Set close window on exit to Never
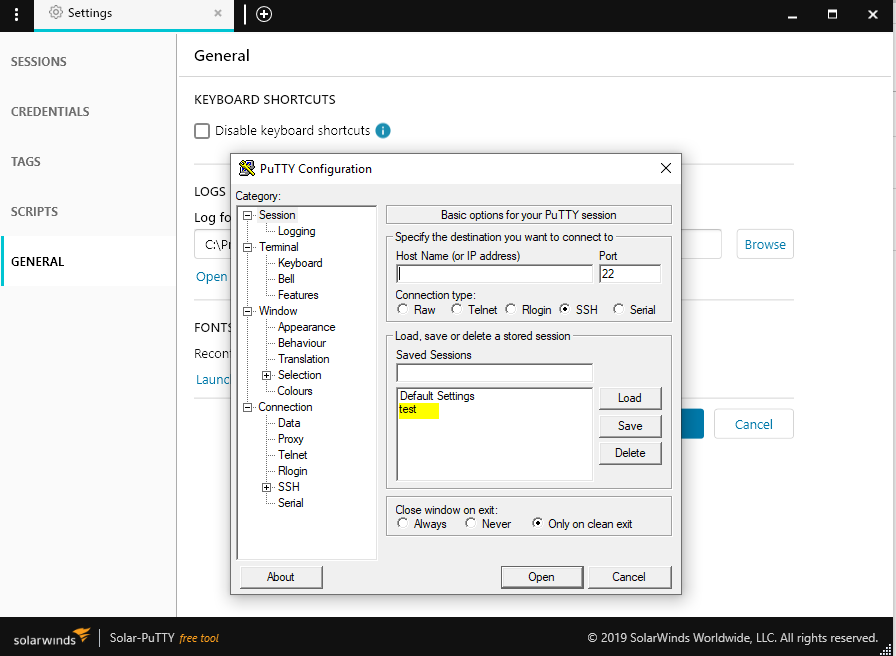 (x=470, y=523)
